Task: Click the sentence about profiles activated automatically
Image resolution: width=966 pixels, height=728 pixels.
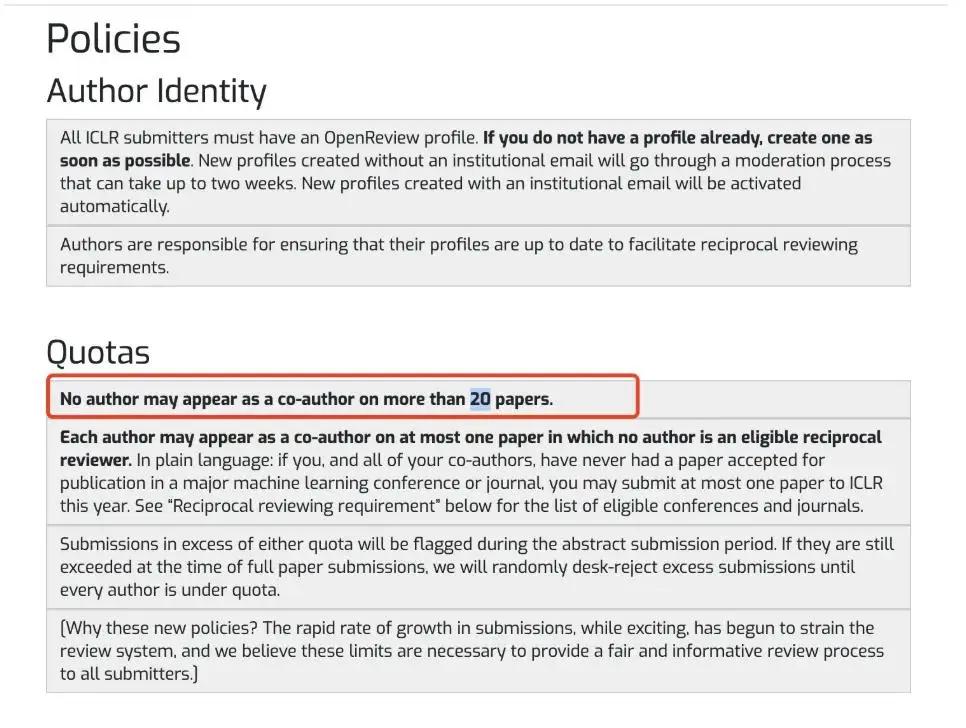Action: click(x=431, y=195)
